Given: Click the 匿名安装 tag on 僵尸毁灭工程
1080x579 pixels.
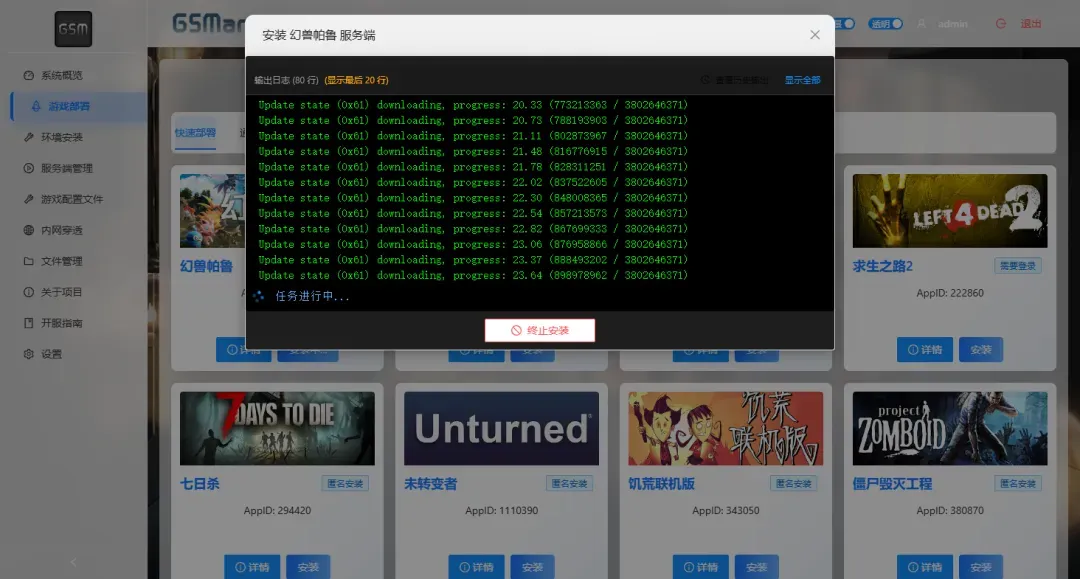Looking at the screenshot, I should [1017, 483].
